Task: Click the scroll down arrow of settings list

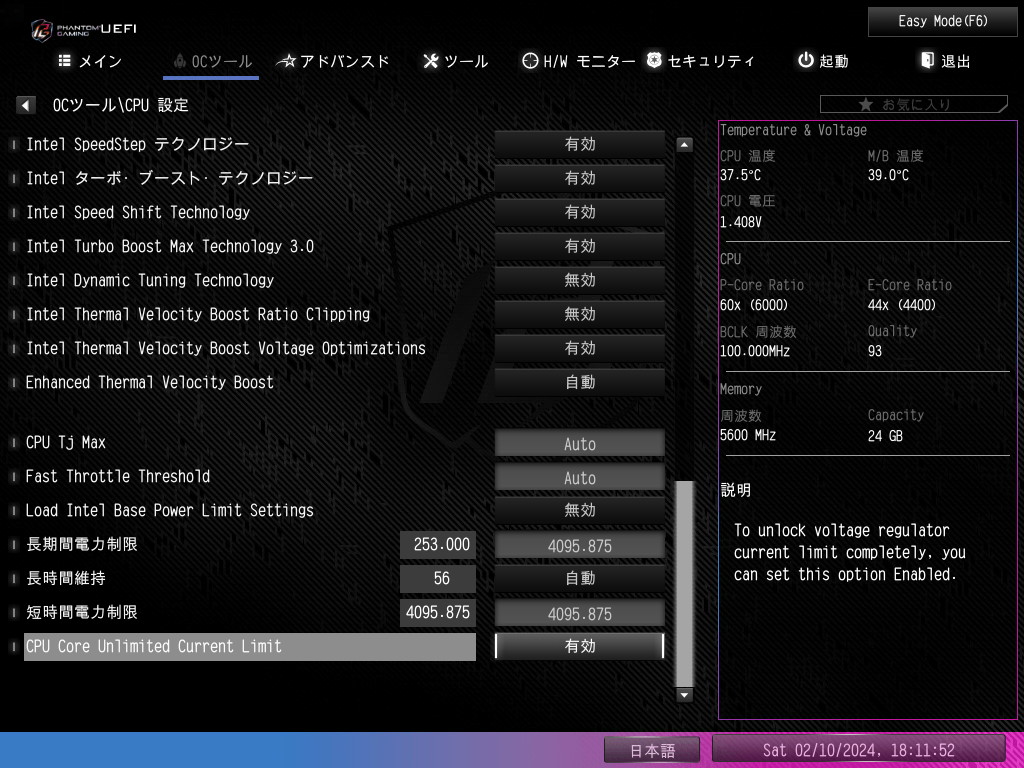Action: click(x=684, y=696)
